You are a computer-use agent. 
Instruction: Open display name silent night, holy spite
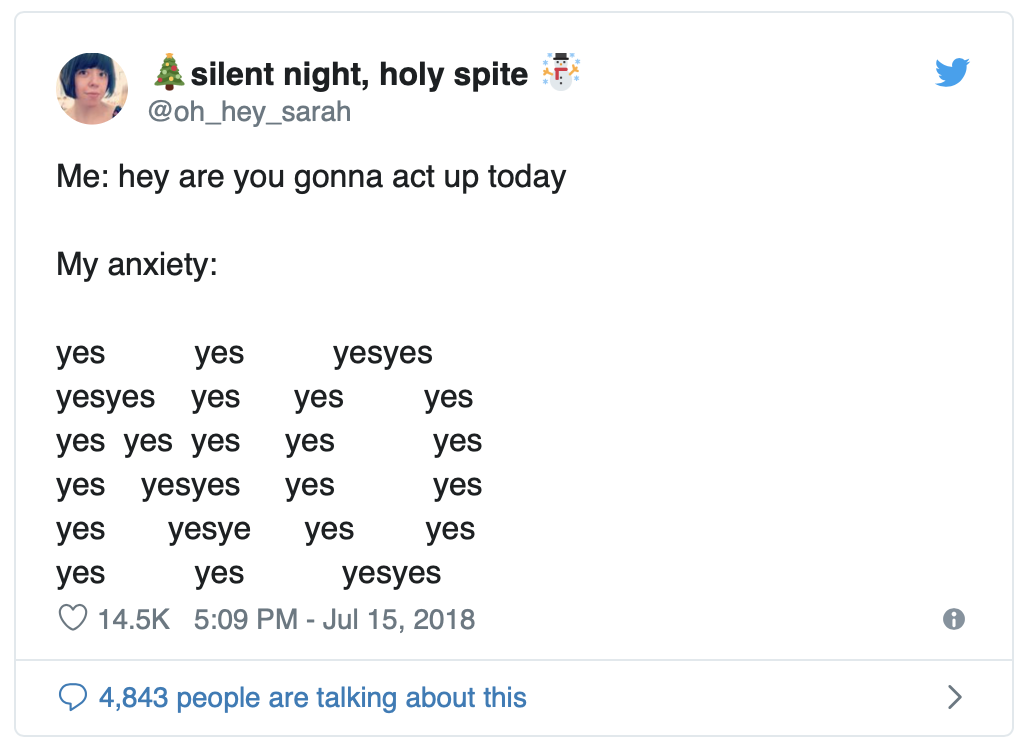coord(359,74)
